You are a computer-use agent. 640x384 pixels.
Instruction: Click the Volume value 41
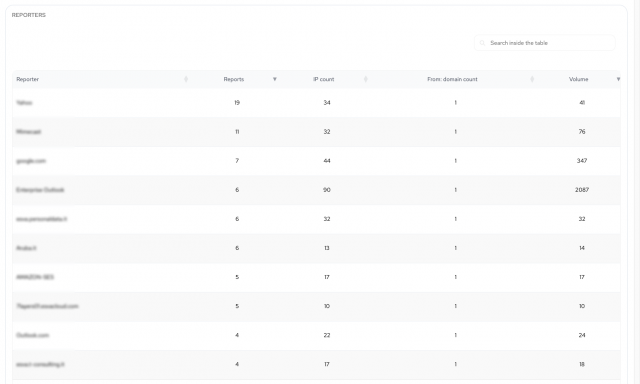[582, 102]
